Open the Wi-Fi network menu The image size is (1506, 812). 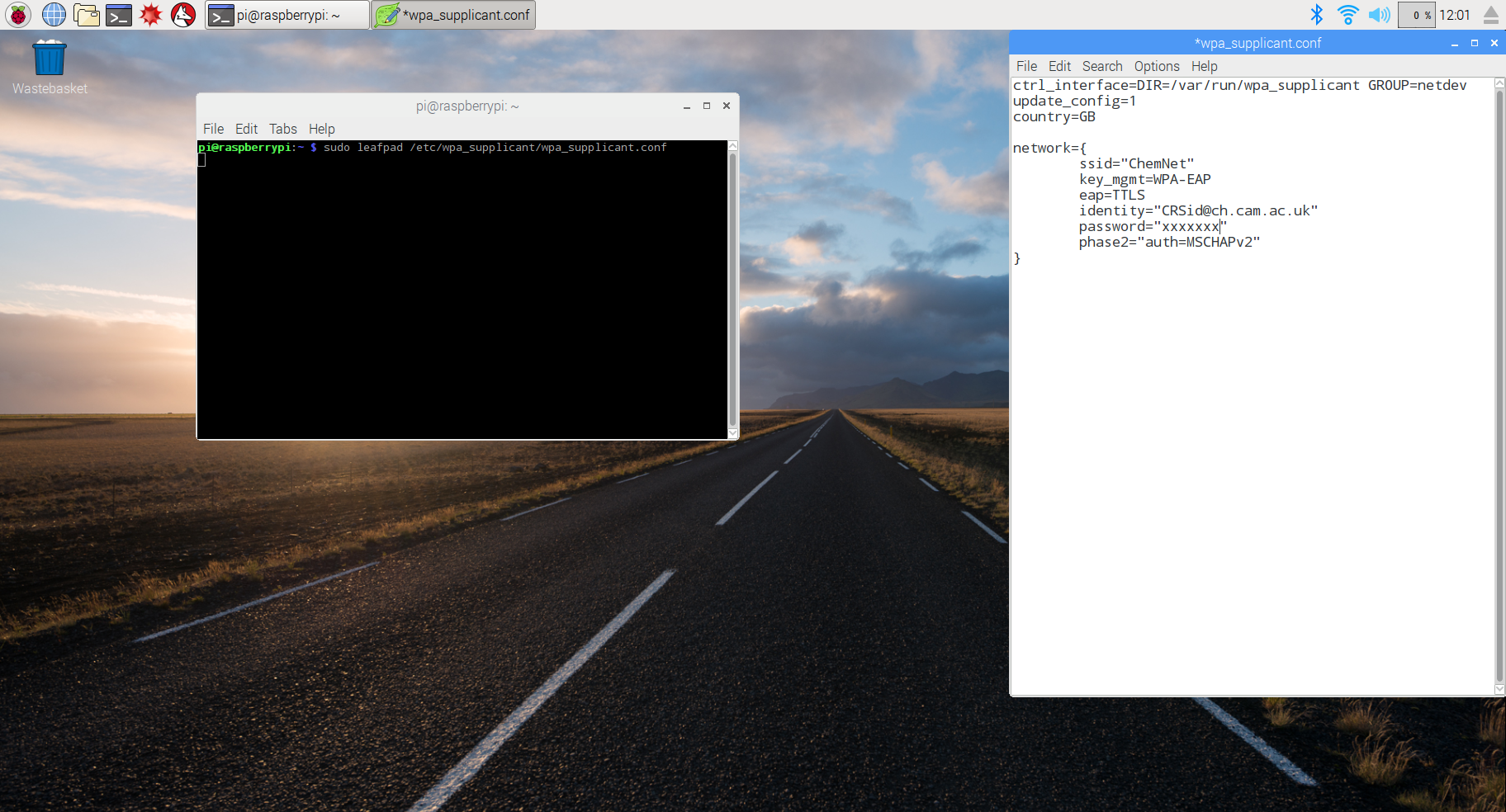[x=1347, y=15]
